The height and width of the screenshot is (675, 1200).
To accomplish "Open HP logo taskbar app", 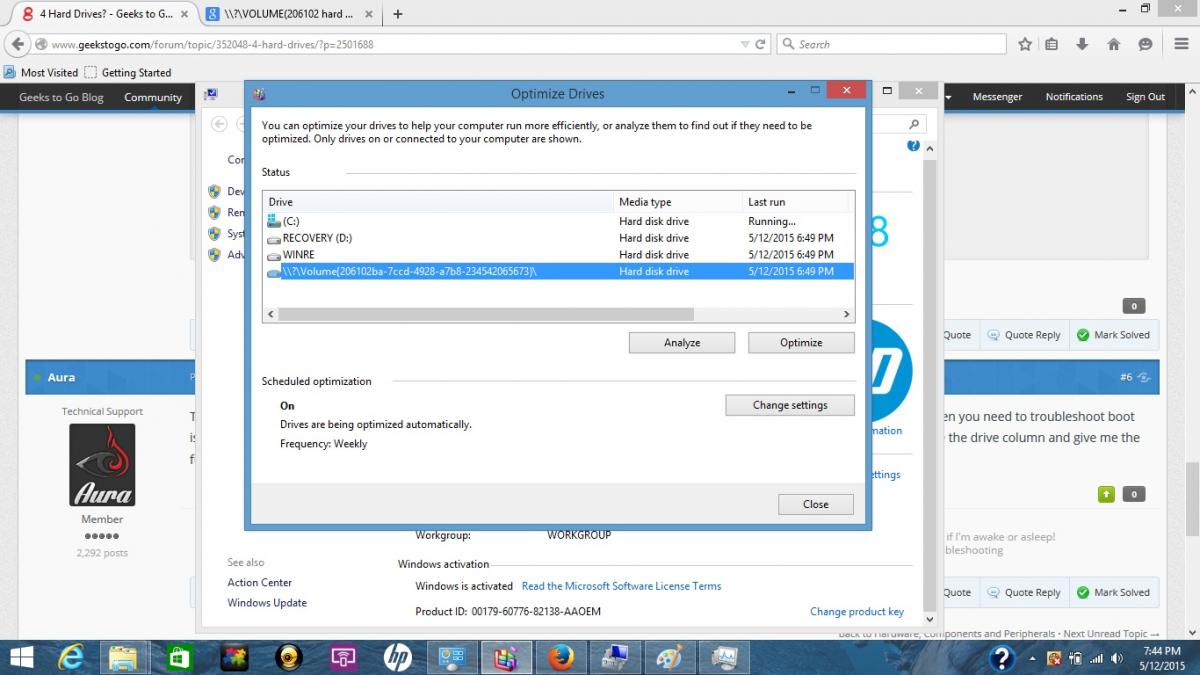I will (397, 657).
